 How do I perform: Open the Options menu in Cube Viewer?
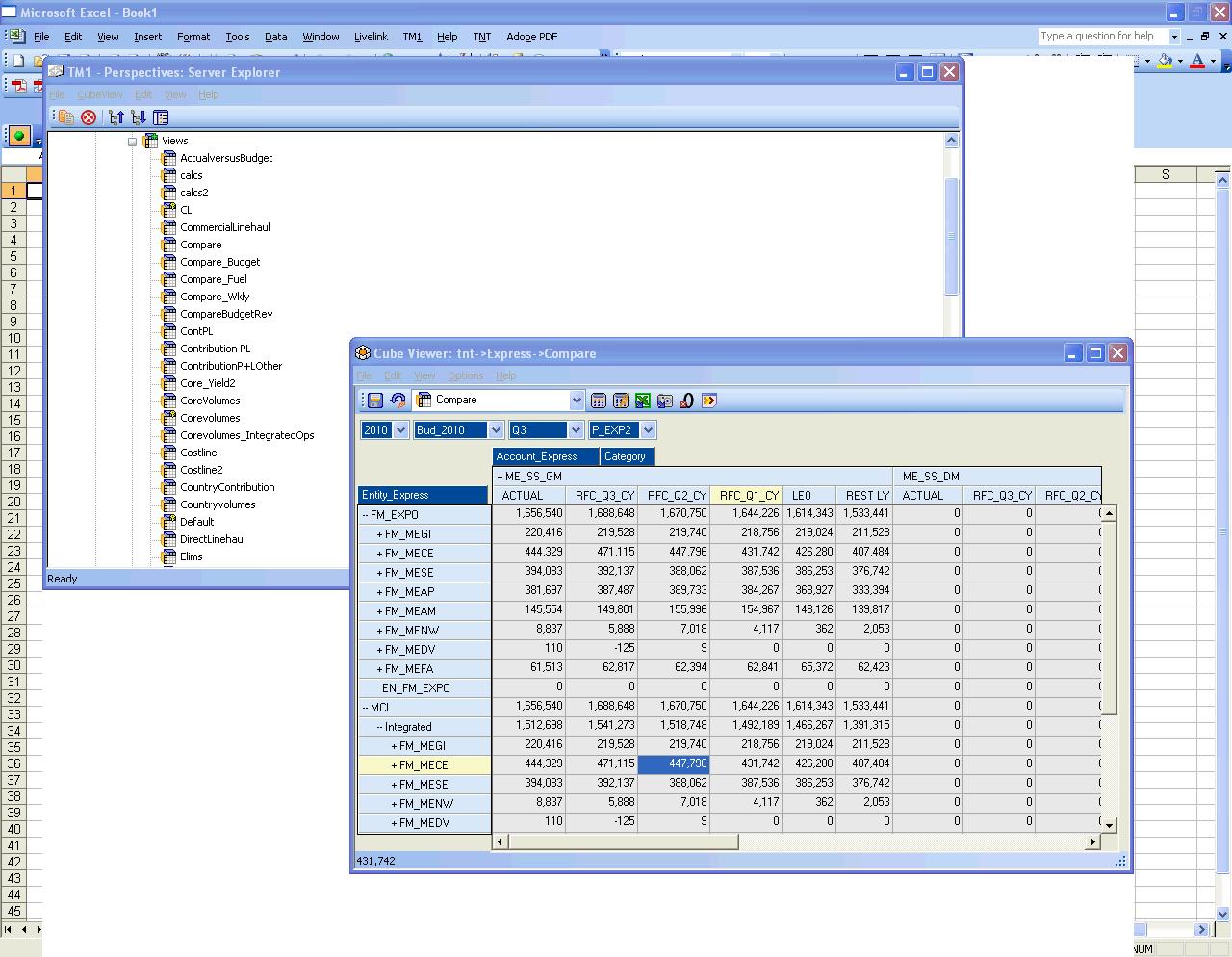pos(465,375)
